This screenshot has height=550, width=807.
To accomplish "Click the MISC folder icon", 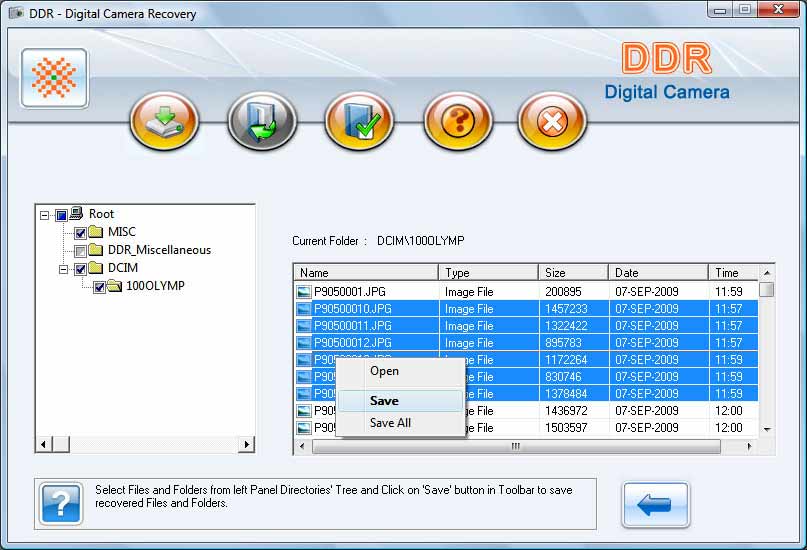I will point(96,232).
